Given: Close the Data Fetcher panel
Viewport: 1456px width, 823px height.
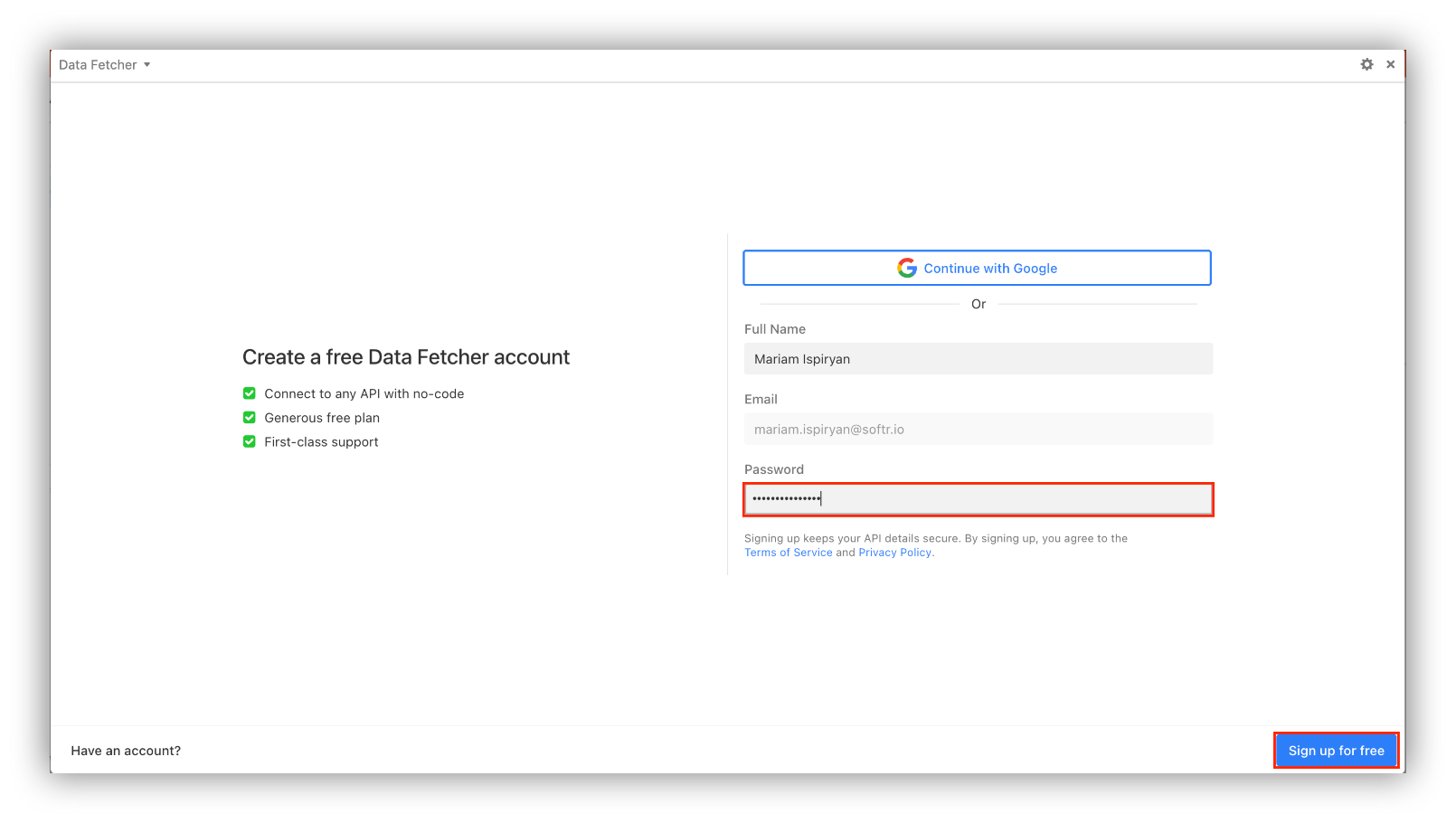Looking at the screenshot, I should click(x=1391, y=64).
